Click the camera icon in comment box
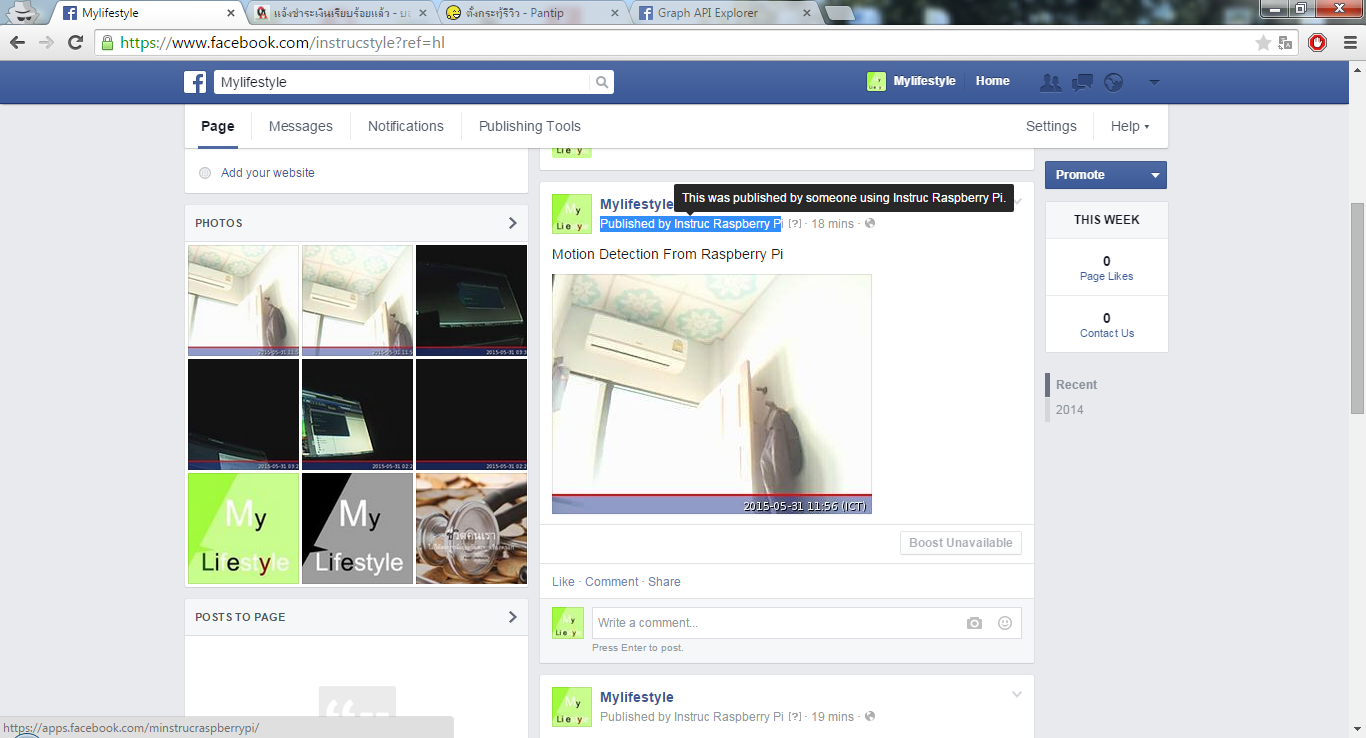The width and height of the screenshot is (1366, 738). pos(974,623)
